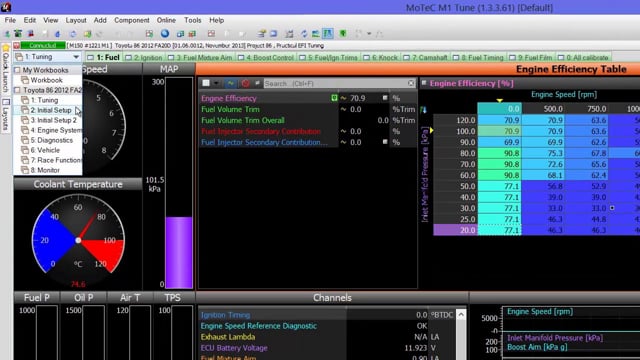Switch to the 2: Ignition worksheet tab

[144, 58]
